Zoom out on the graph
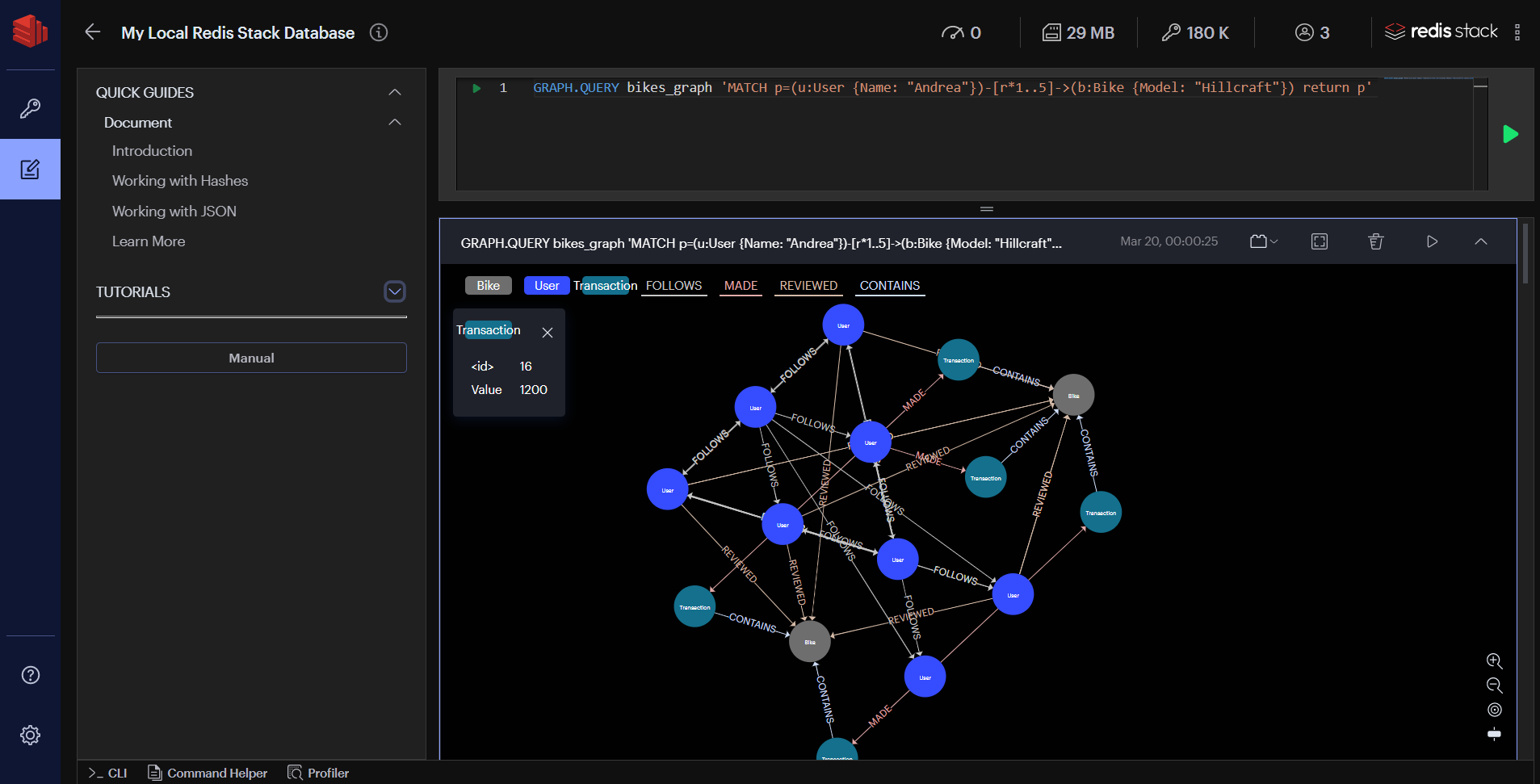Viewport: 1540px width, 784px height. point(1494,685)
